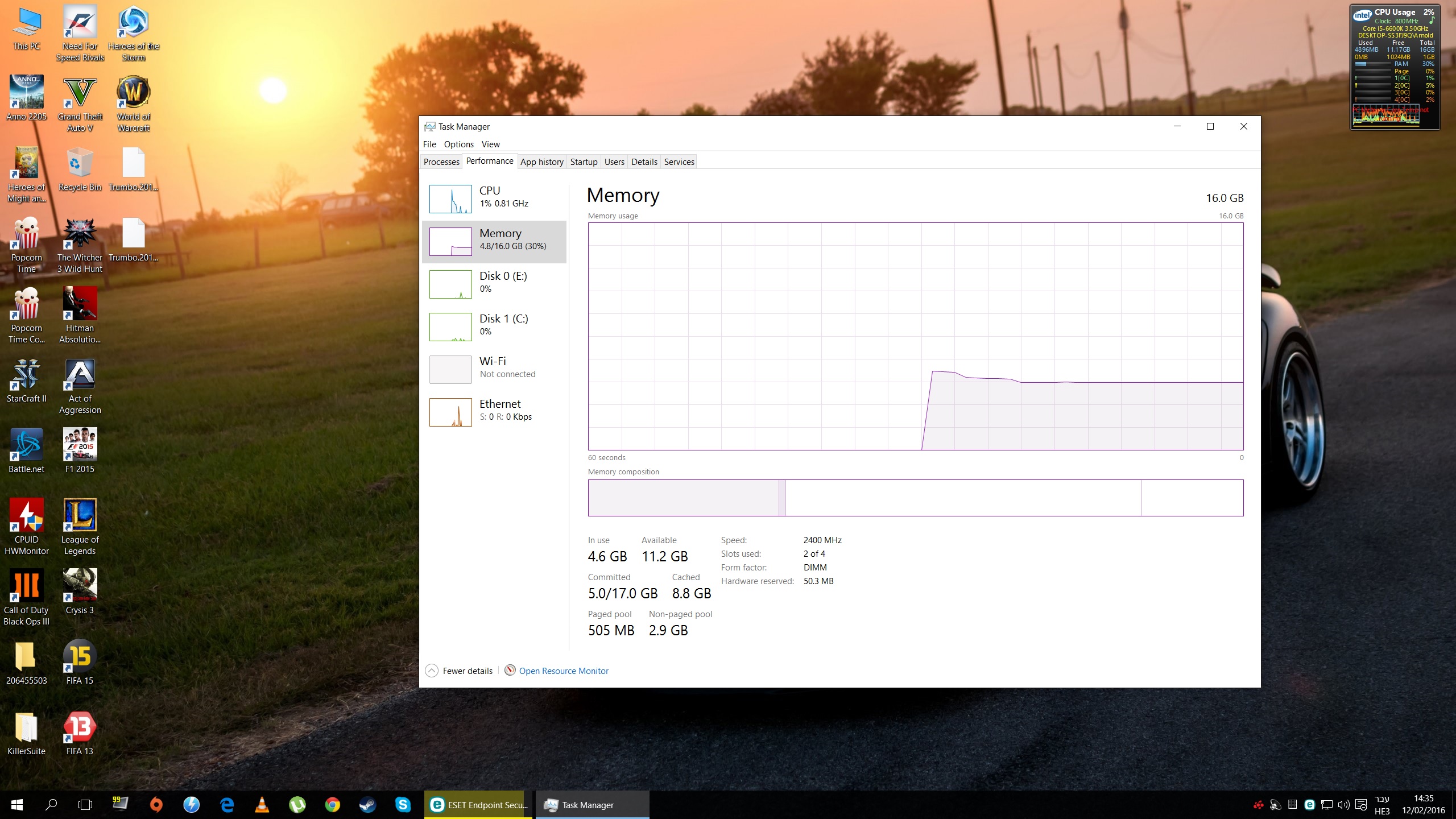Select Act of Aggression shortcut

click(x=80, y=387)
